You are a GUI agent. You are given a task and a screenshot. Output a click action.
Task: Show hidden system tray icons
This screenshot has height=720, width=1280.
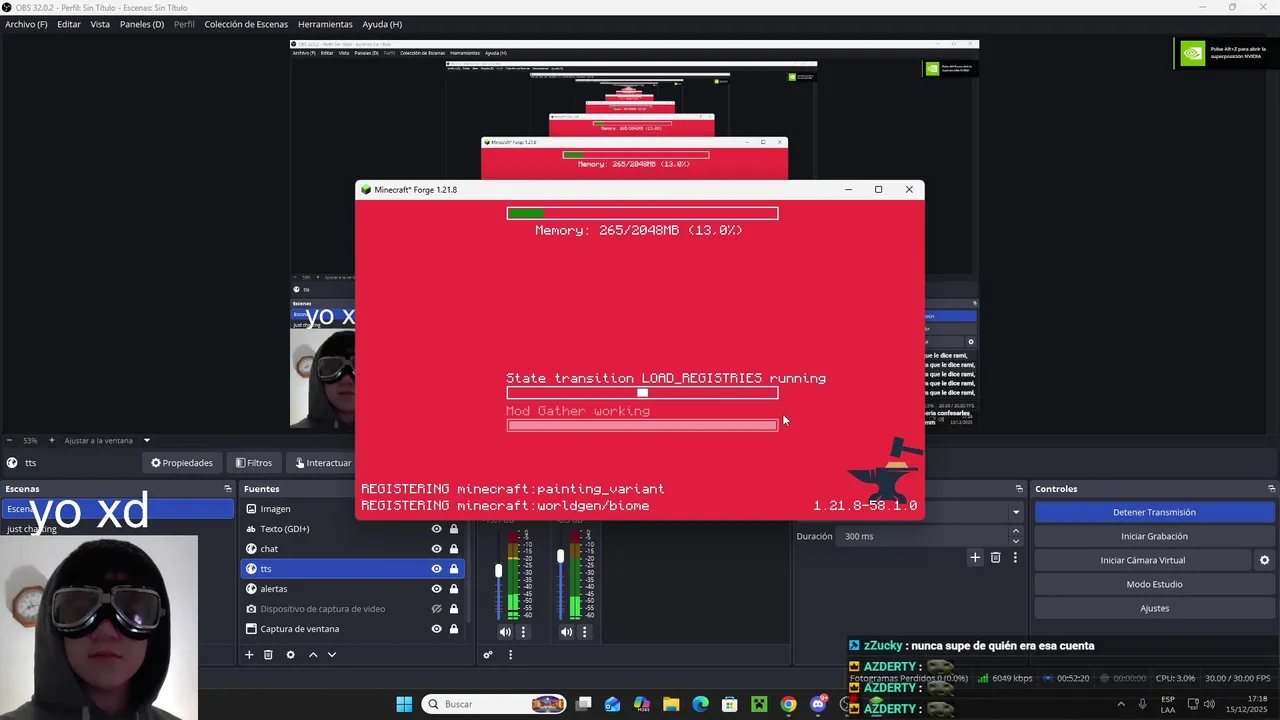[1120, 704]
